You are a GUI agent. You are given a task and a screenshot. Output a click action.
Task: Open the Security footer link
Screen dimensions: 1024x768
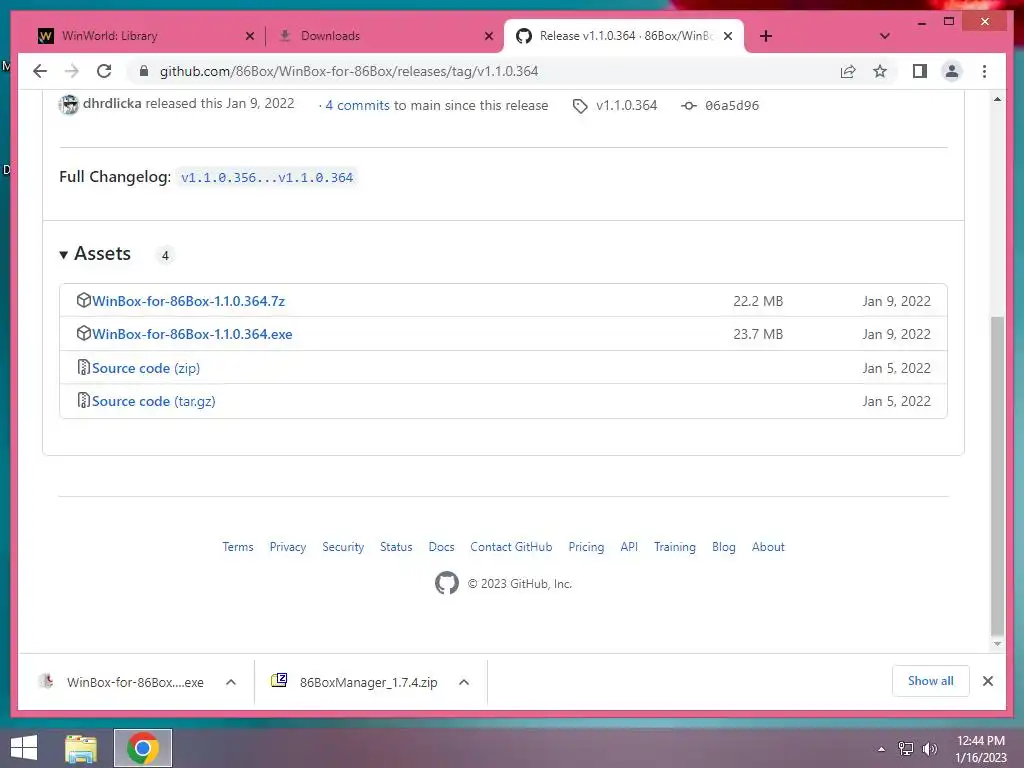pyautogui.click(x=343, y=547)
